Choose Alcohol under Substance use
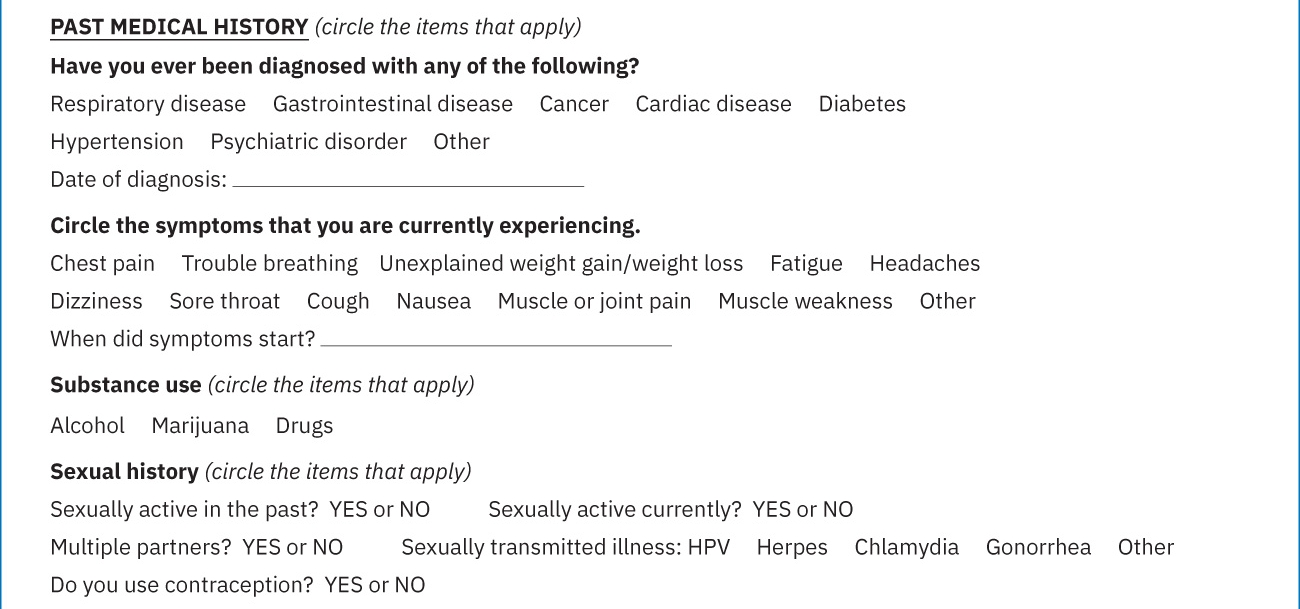Screen dimensions: 1300x609 [88, 426]
